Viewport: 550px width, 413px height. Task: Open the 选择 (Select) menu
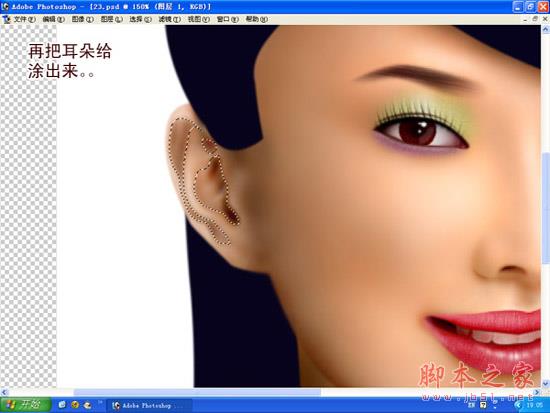tap(141, 19)
